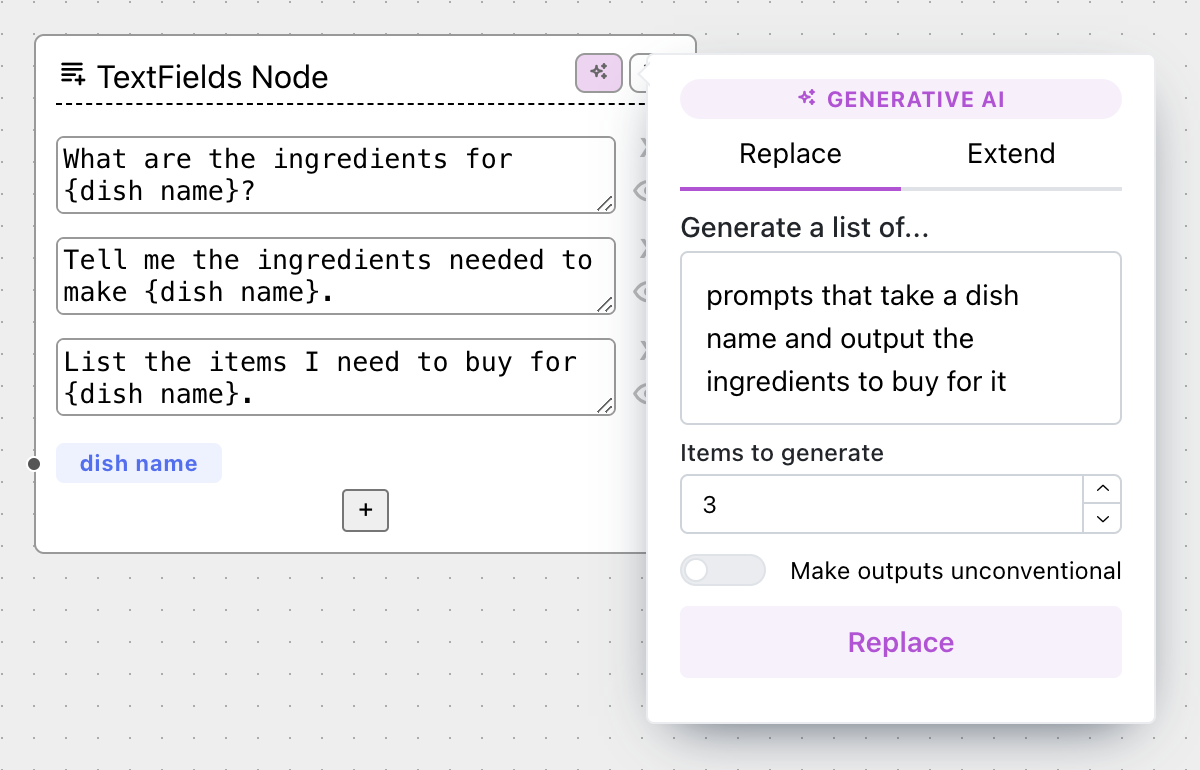Image resolution: width=1200 pixels, height=770 pixels.
Task: Enable Make outputs unconventional switch
Action: click(723, 570)
